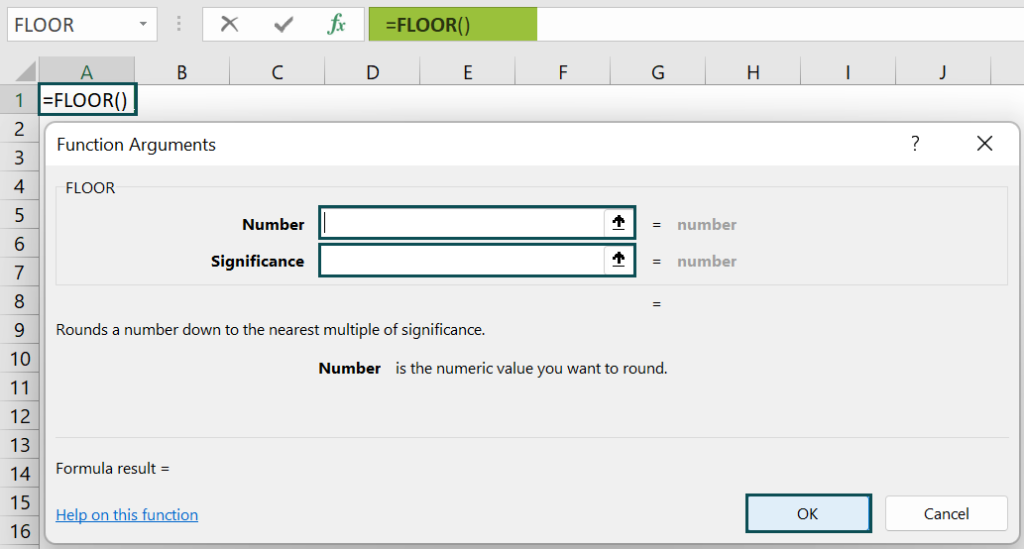Click the bold Significance argument label
This screenshot has width=1024, height=549.
pyautogui.click(x=257, y=261)
